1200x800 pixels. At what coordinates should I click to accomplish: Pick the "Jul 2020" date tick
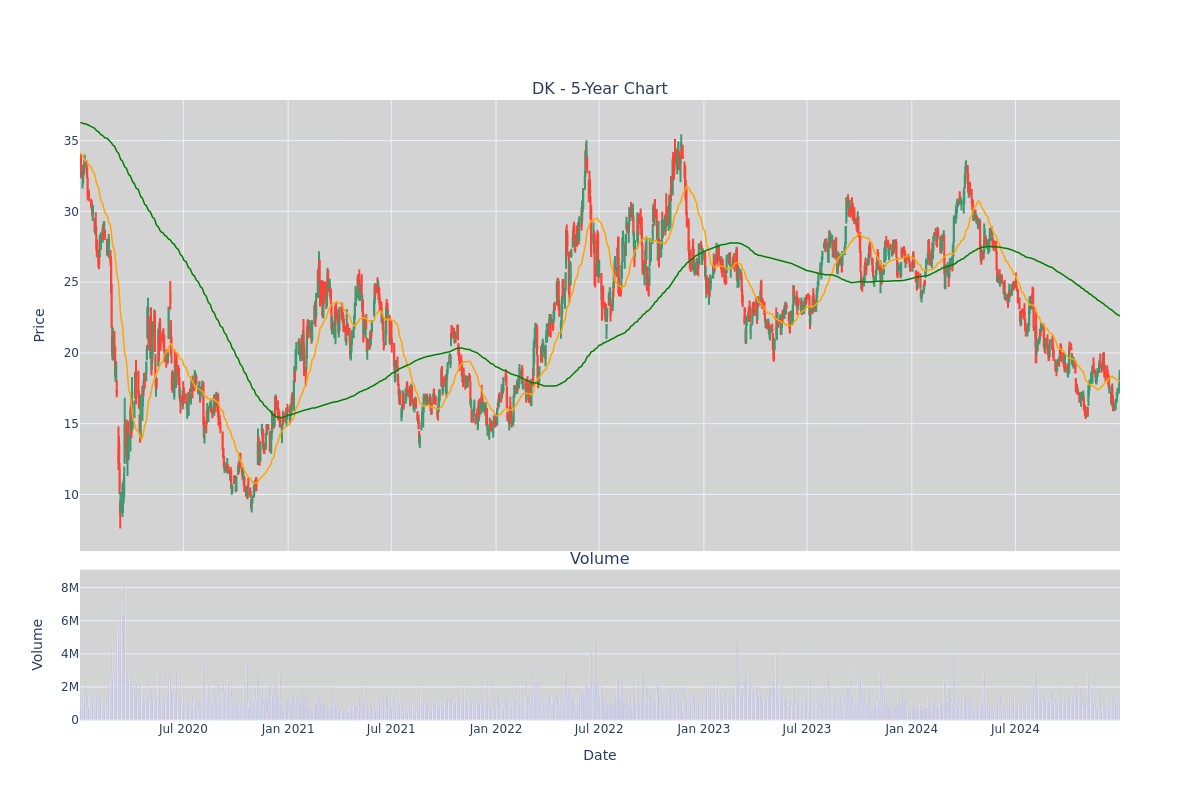pyautogui.click(x=183, y=729)
